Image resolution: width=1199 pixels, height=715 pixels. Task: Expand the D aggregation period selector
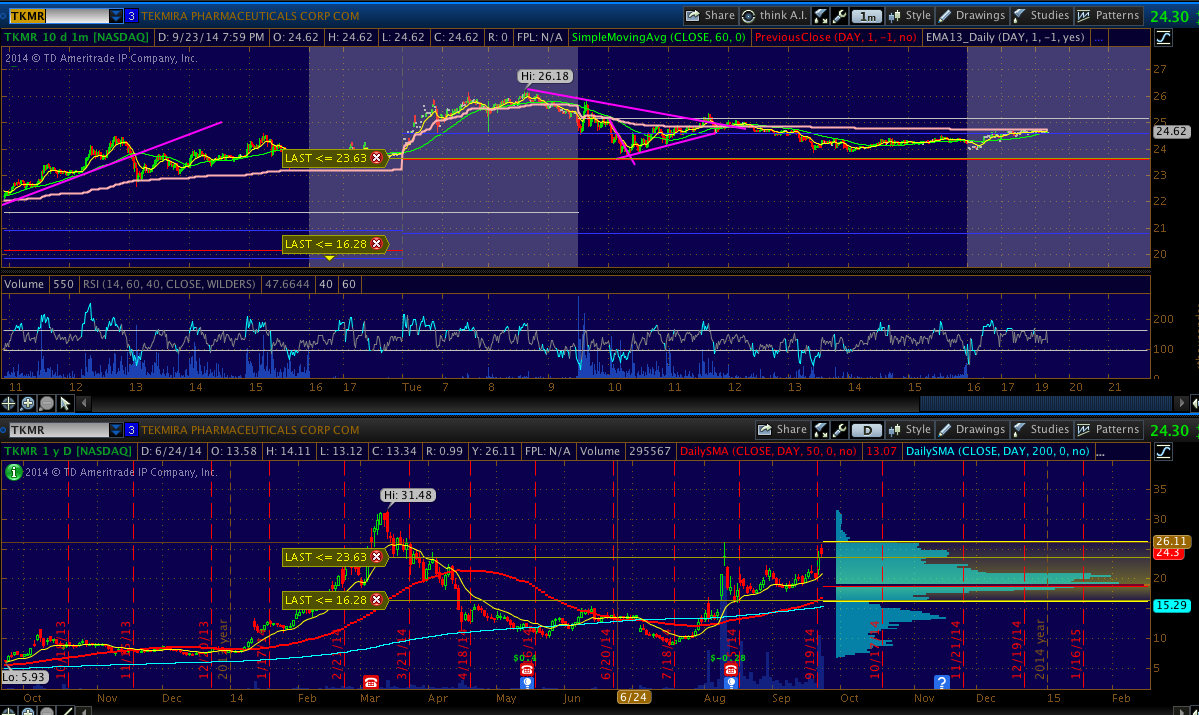(x=866, y=430)
